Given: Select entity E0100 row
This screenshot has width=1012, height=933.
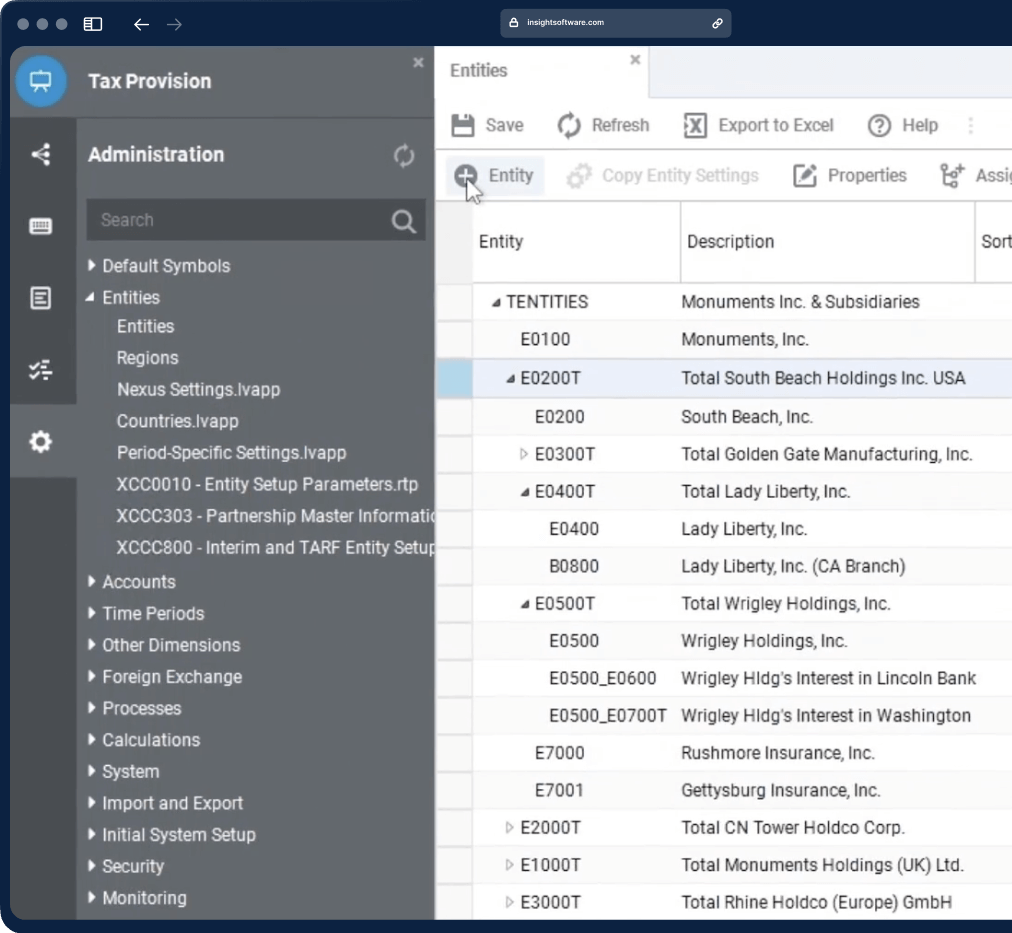Looking at the screenshot, I should [x=724, y=339].
